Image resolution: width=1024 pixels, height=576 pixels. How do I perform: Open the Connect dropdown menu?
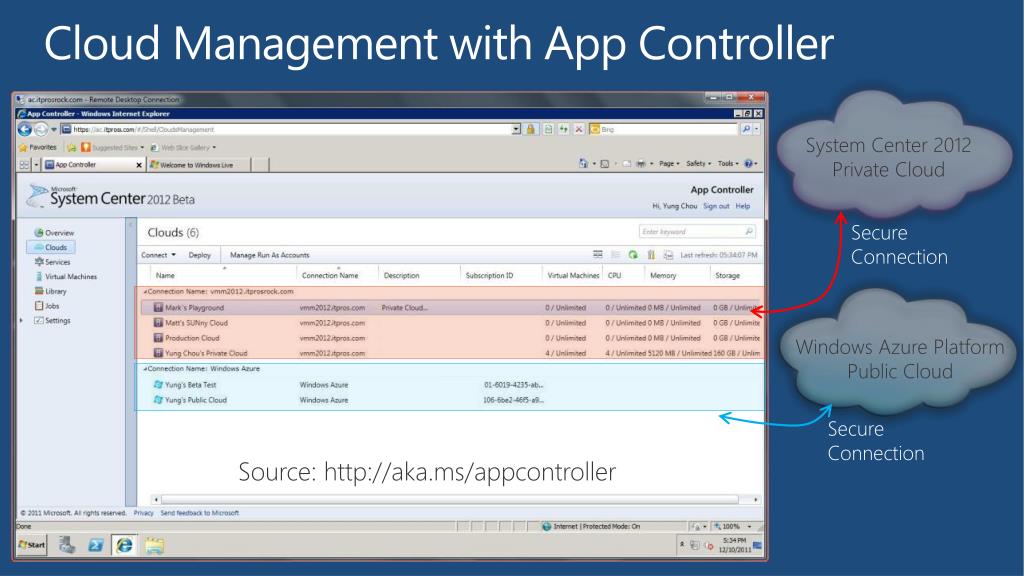coord(158,255)
